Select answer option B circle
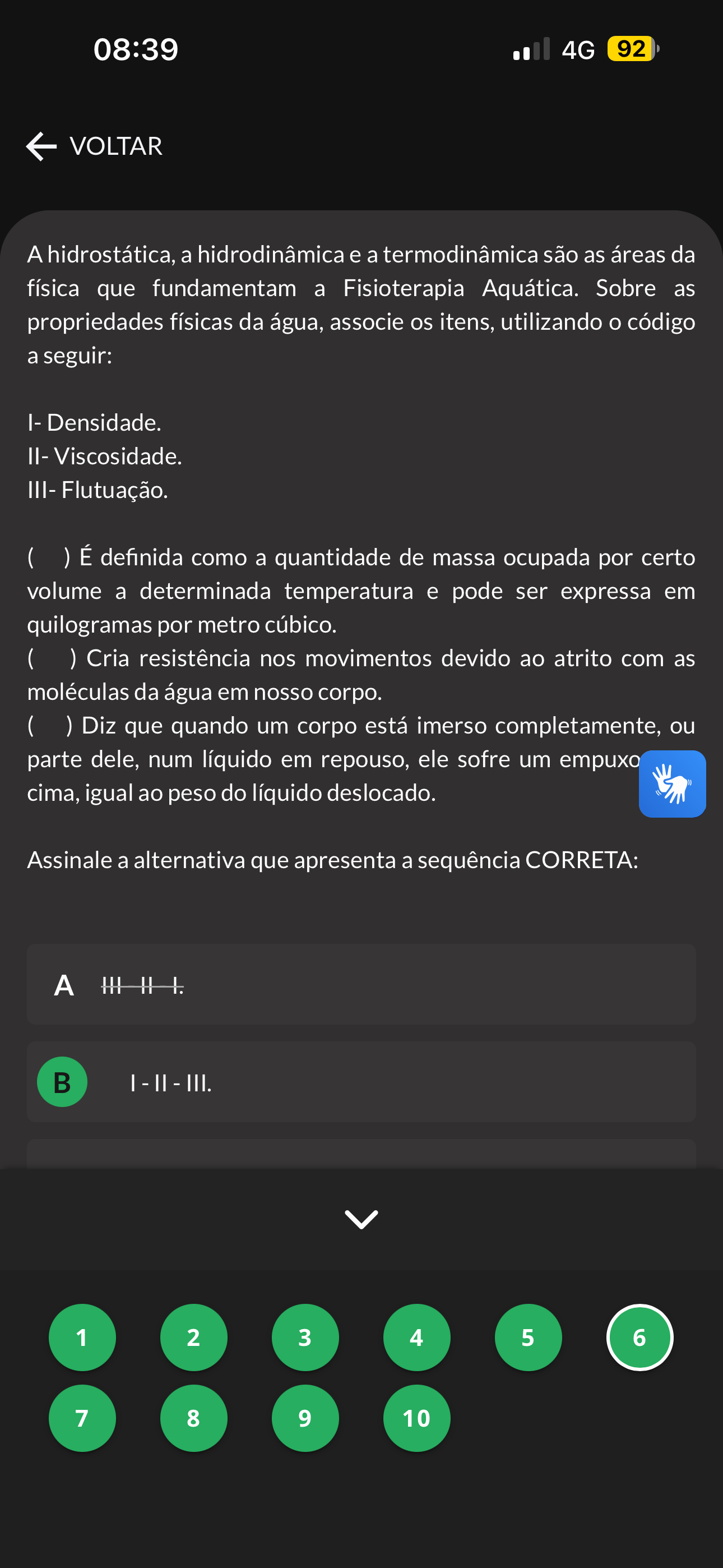This screenshot has height=1568, width=723. point(62,1082)
